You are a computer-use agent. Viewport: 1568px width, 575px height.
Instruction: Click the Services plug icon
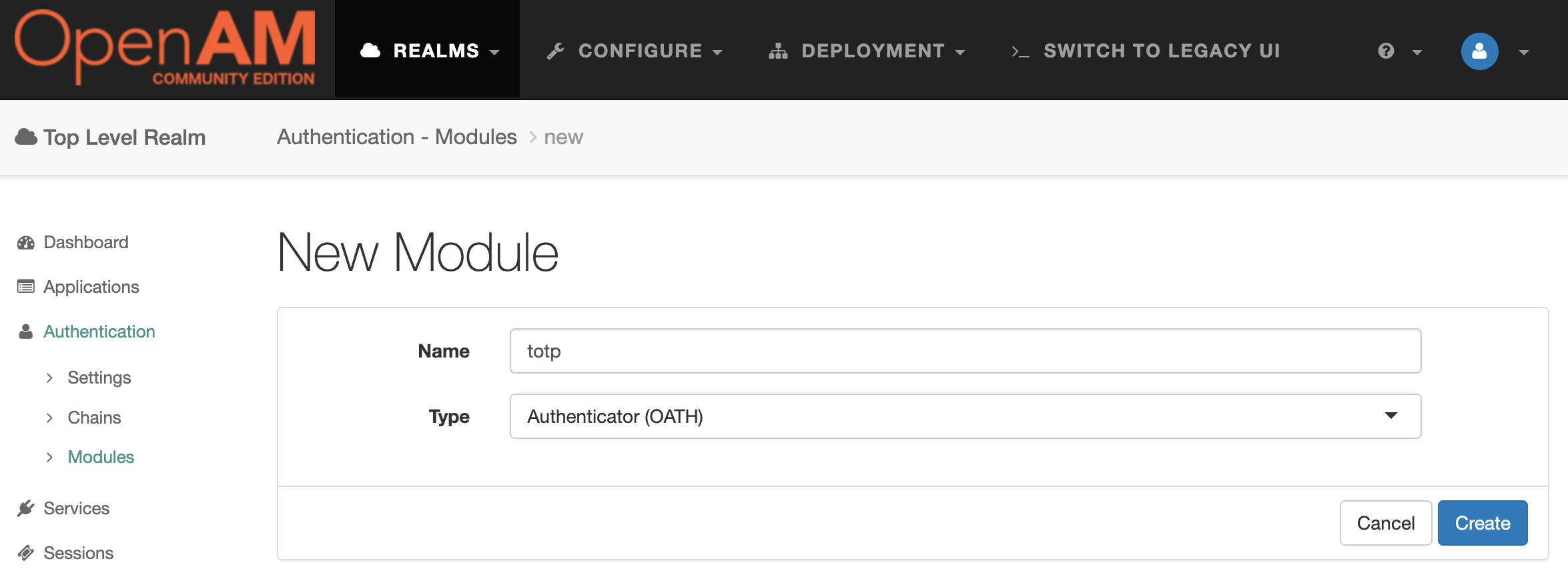[x=26, y=508]
